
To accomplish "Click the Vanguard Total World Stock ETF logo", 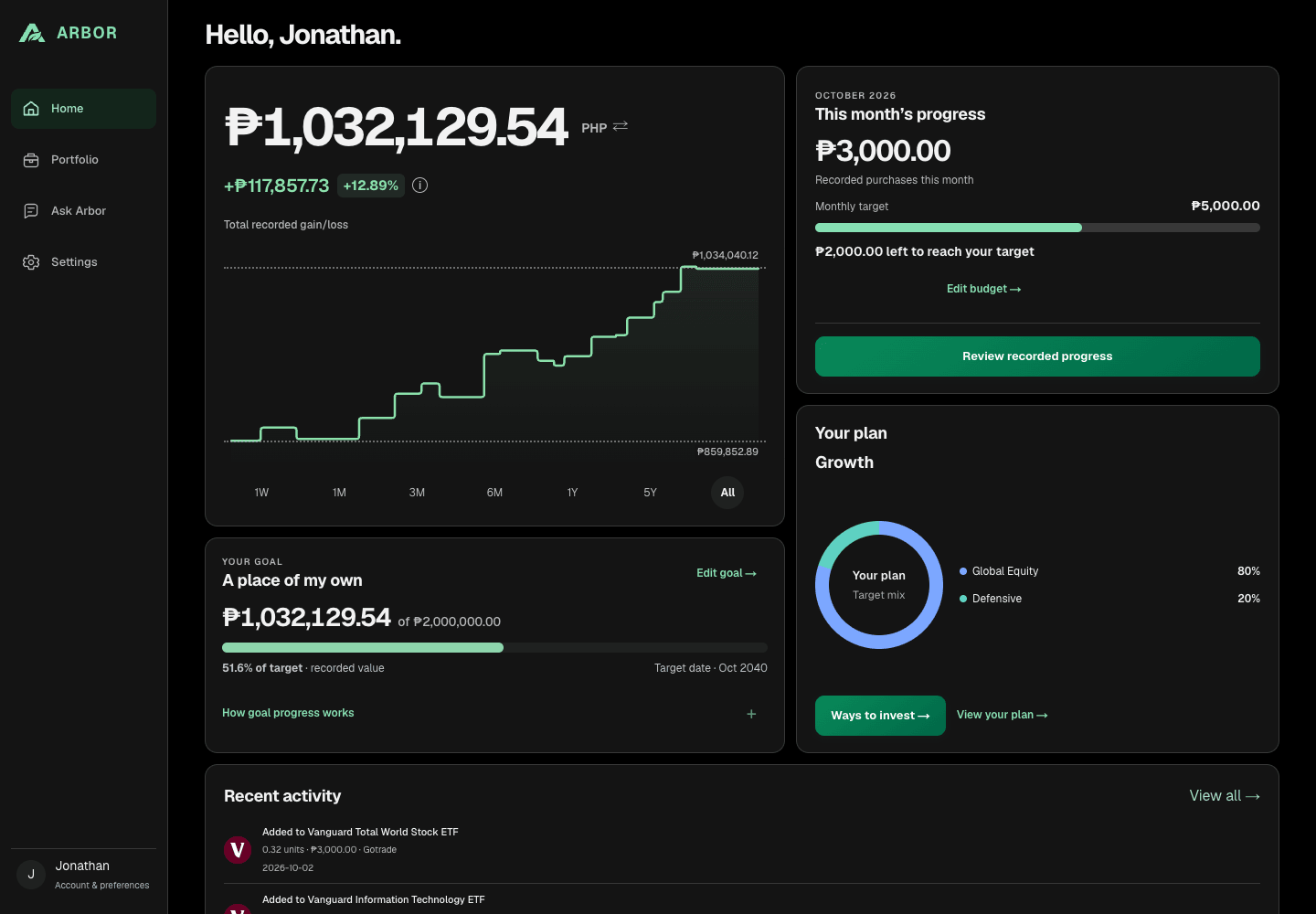I will point(238,850).
